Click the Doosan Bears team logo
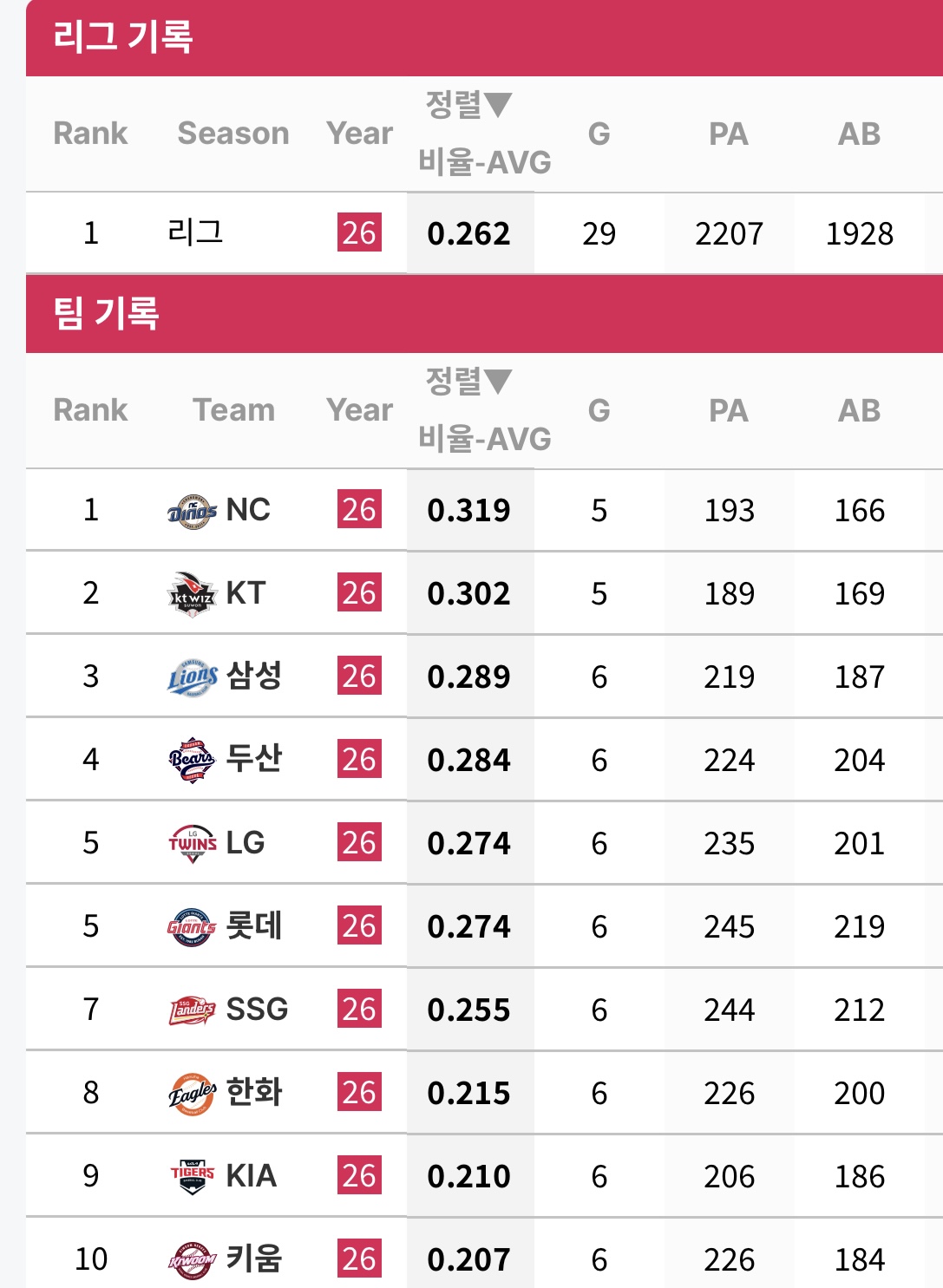 point(192,761)
